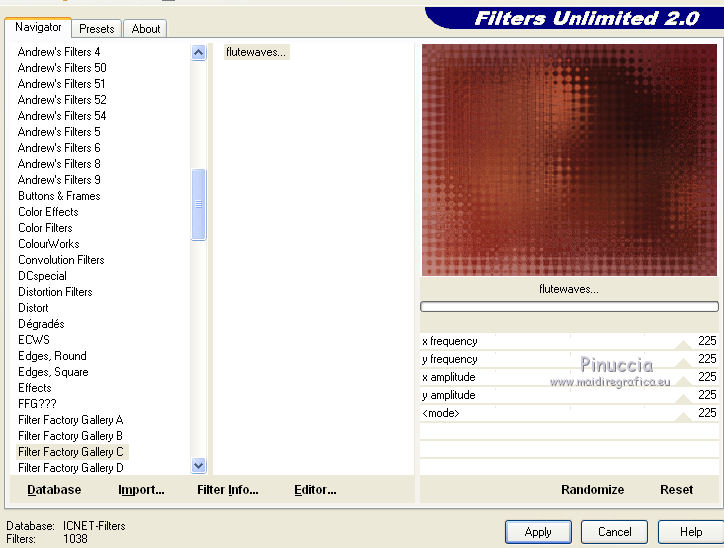Select Filter Factory Gallery B
This screenshot has width=724, height=548.
tap(70, 436)
